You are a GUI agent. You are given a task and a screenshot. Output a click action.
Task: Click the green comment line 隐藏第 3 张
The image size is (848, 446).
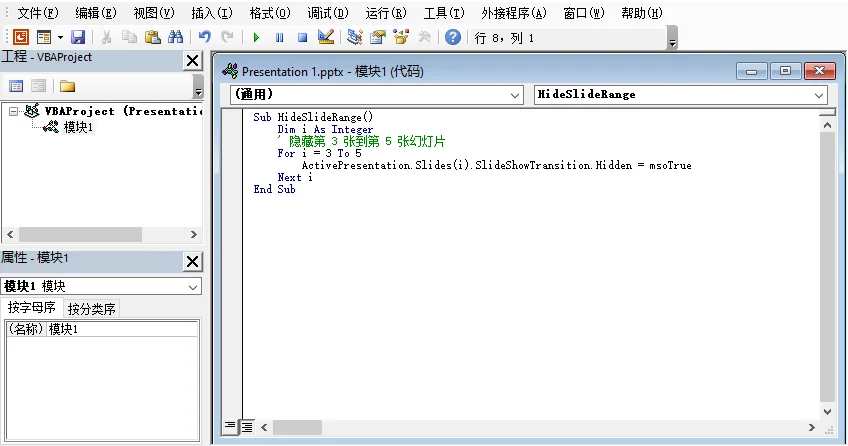361,142
